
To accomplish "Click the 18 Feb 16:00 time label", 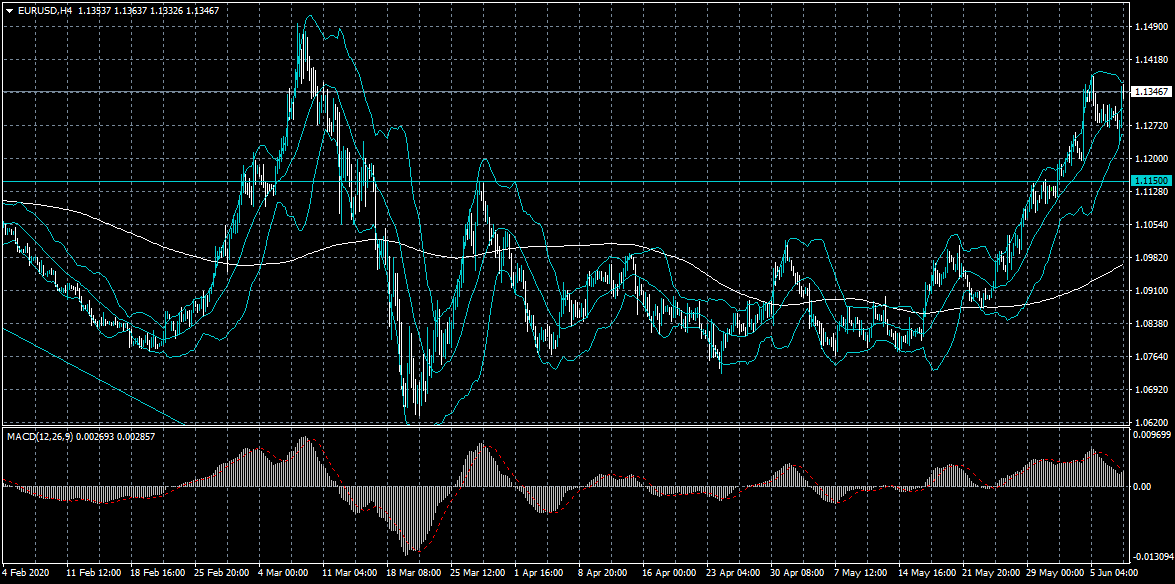I will (x=158, y=573).
